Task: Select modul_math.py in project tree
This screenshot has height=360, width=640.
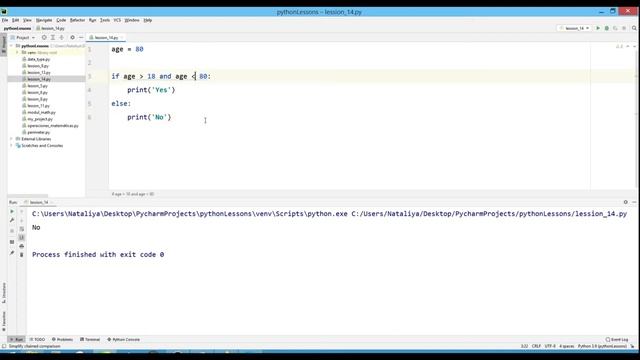Action: [42, 112]
